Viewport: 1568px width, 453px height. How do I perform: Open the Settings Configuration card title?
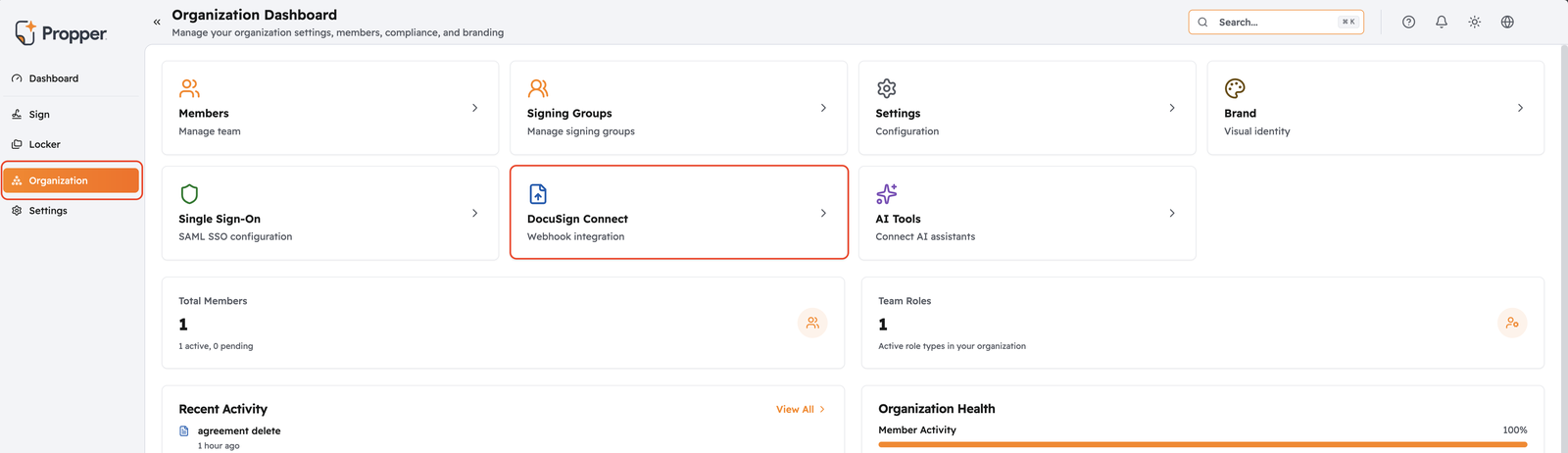click(x=898, y=114)
